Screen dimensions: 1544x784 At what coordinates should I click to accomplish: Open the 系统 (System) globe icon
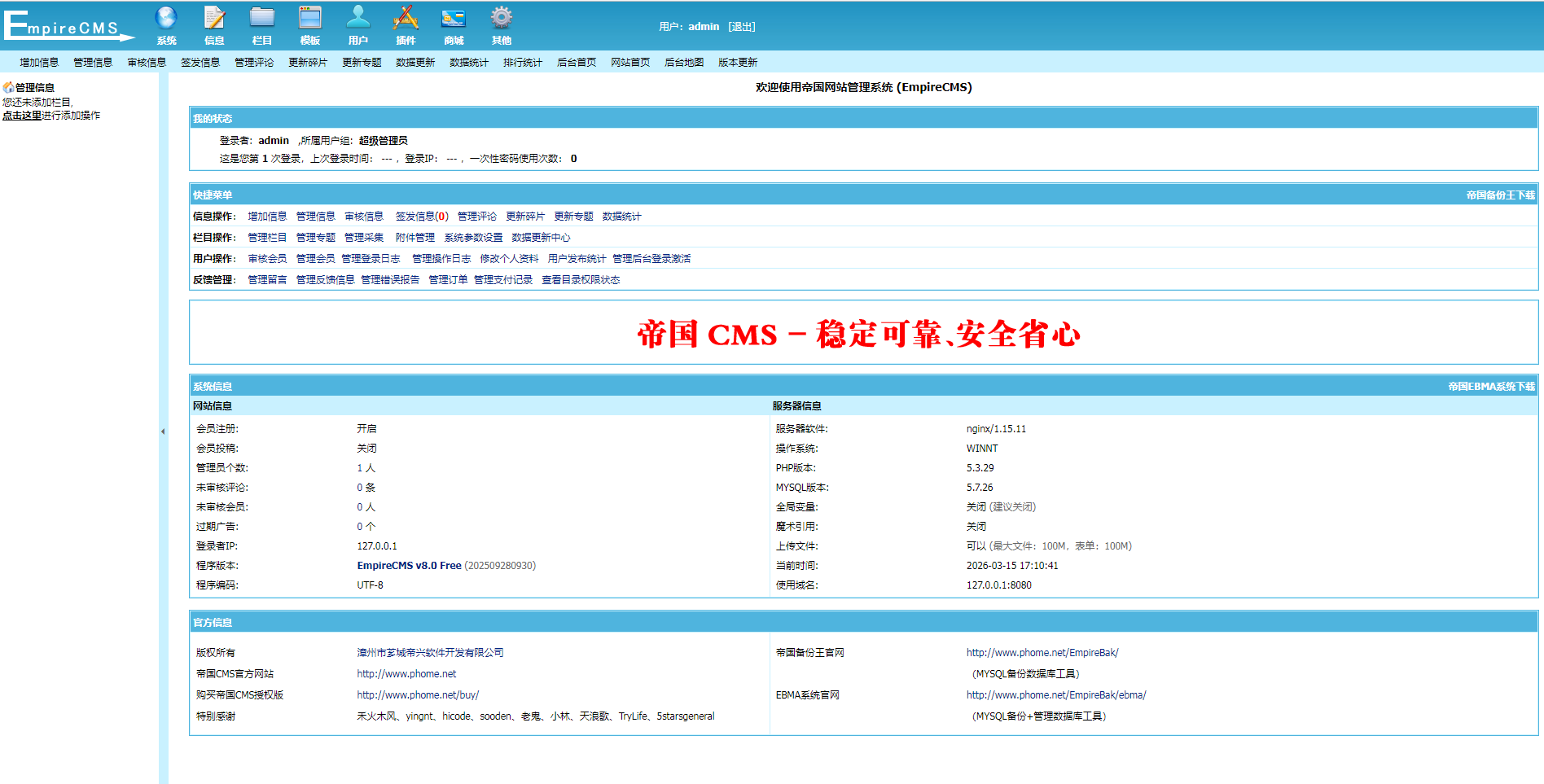[x=166, y=19]
